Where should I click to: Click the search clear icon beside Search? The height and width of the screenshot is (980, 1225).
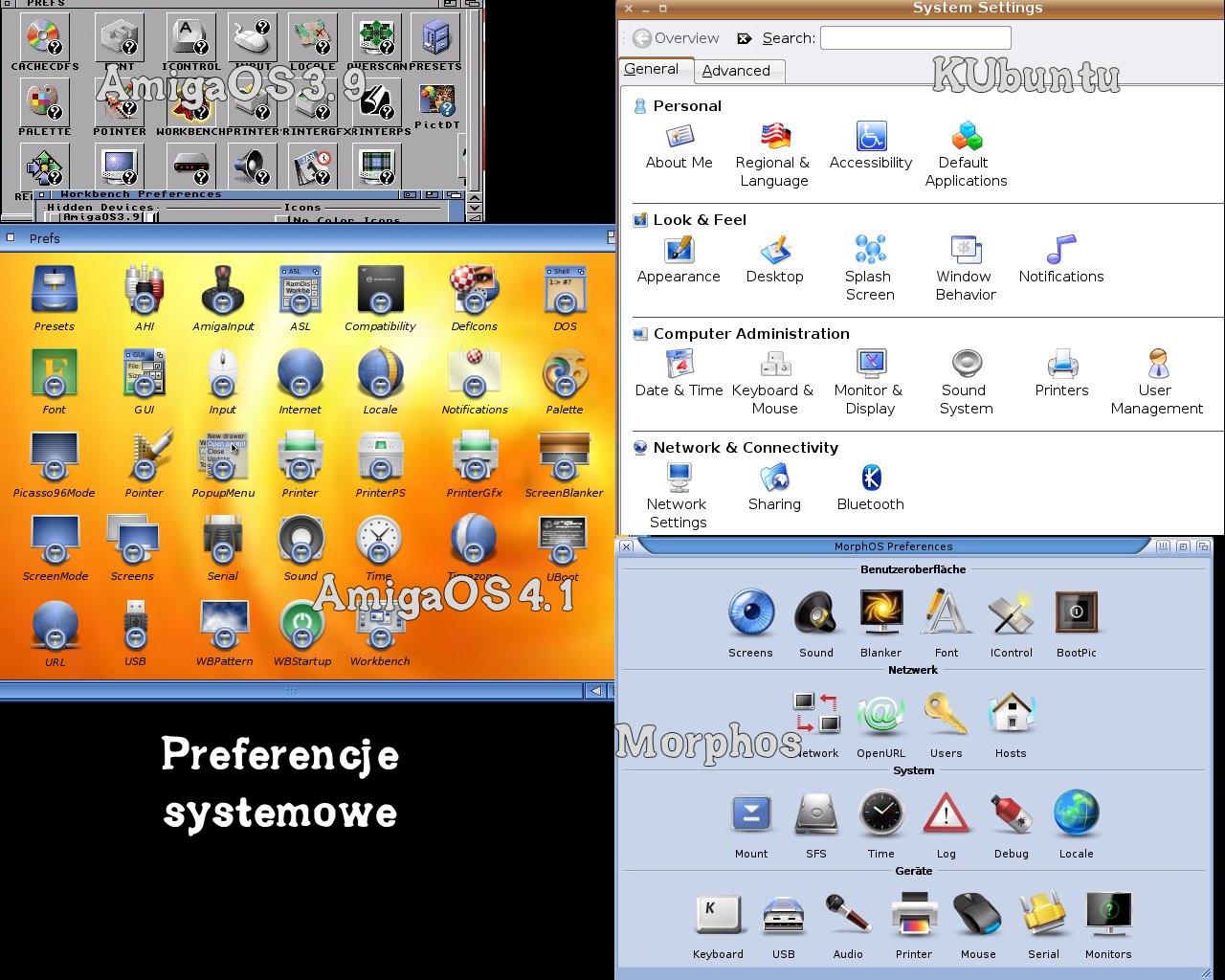(x=745, y=38)
